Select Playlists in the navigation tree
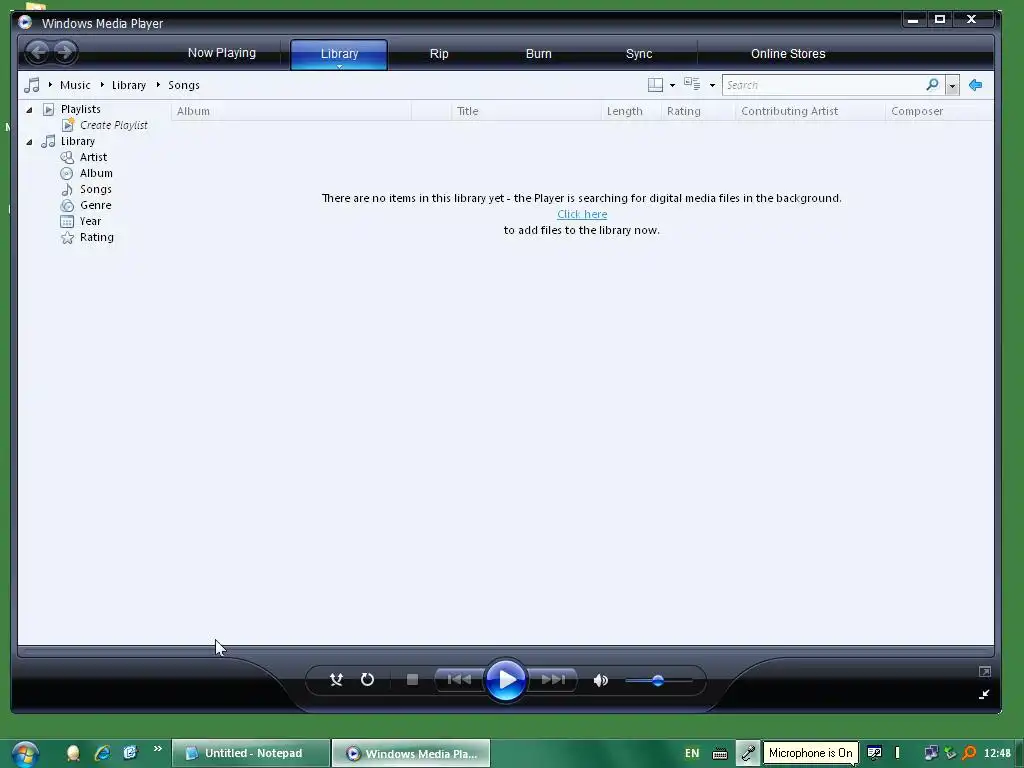1024x768 pixels. 80,109
